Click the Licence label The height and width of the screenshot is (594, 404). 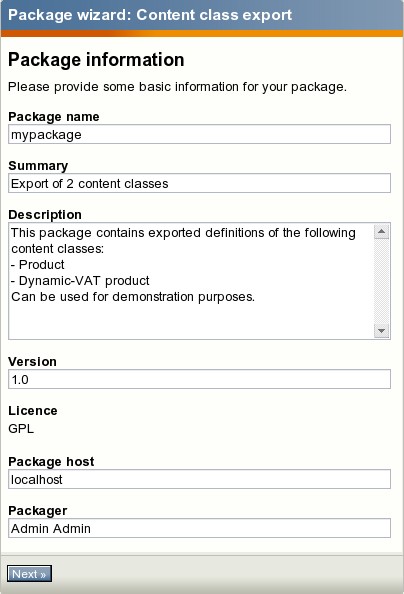[x=33, y=410]
